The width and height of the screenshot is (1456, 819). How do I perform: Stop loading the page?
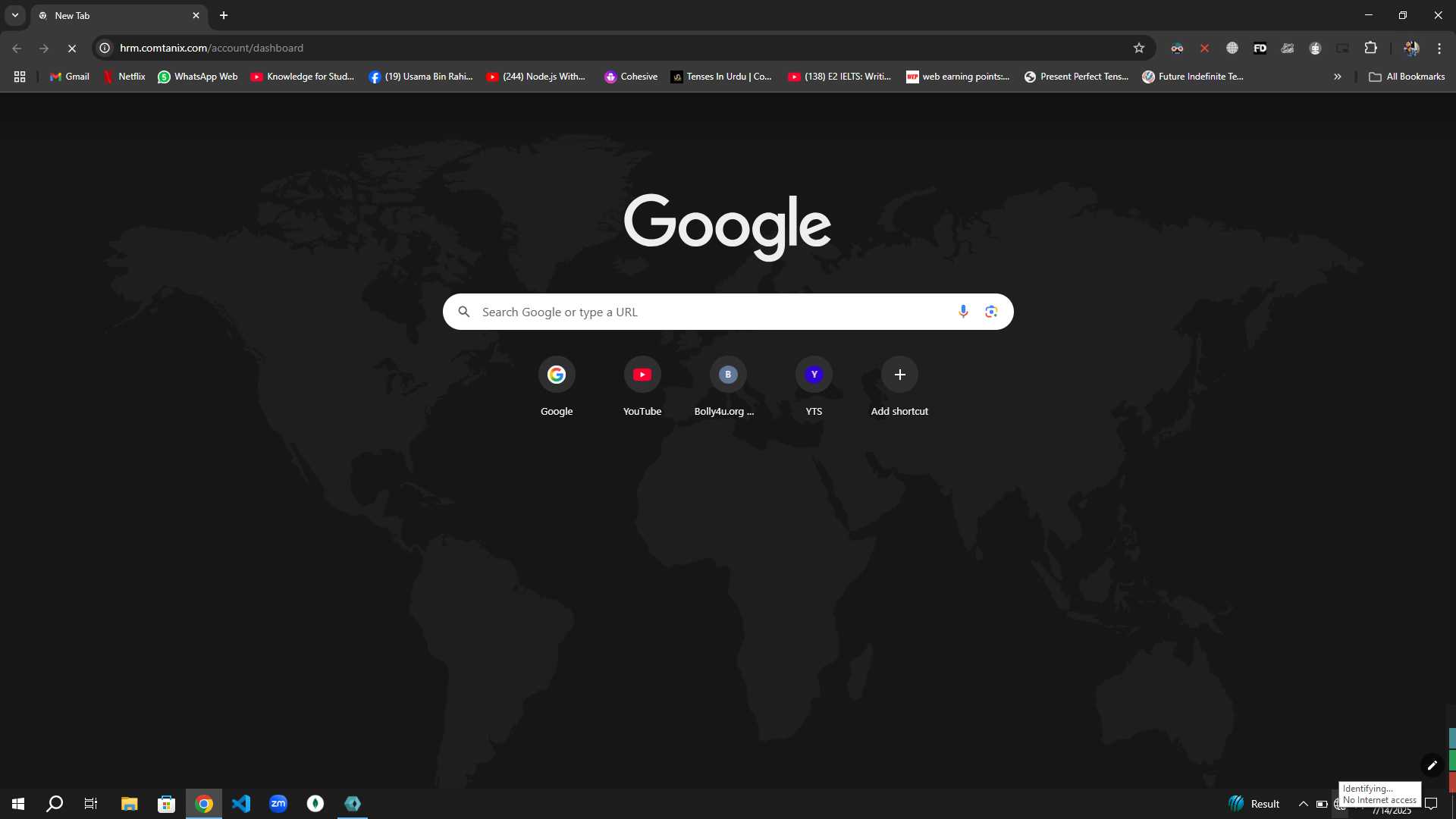pos(72,48)
